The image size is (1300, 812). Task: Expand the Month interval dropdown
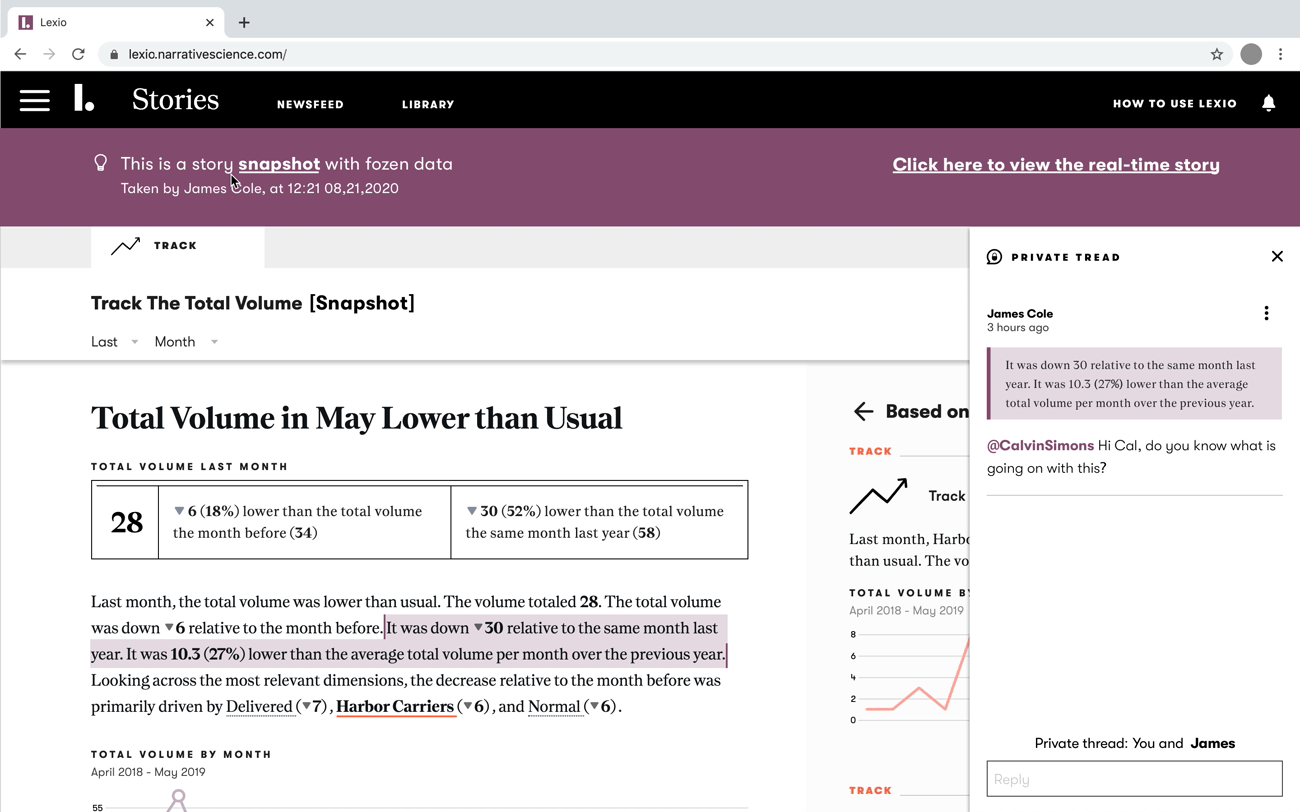pos(186,342)
